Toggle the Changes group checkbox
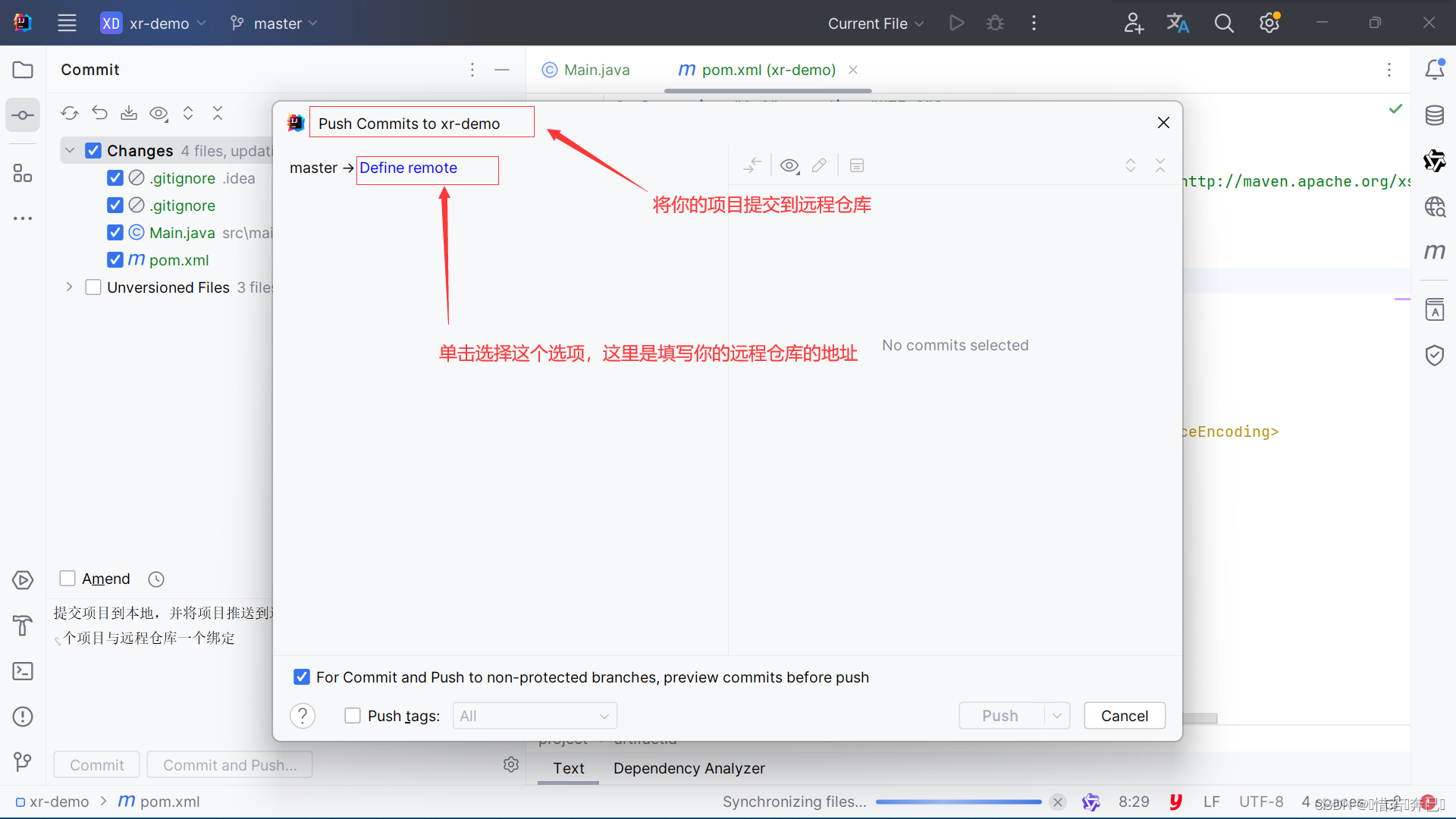1456x819 pixels. pyautogui.click(x=93, y=151)
